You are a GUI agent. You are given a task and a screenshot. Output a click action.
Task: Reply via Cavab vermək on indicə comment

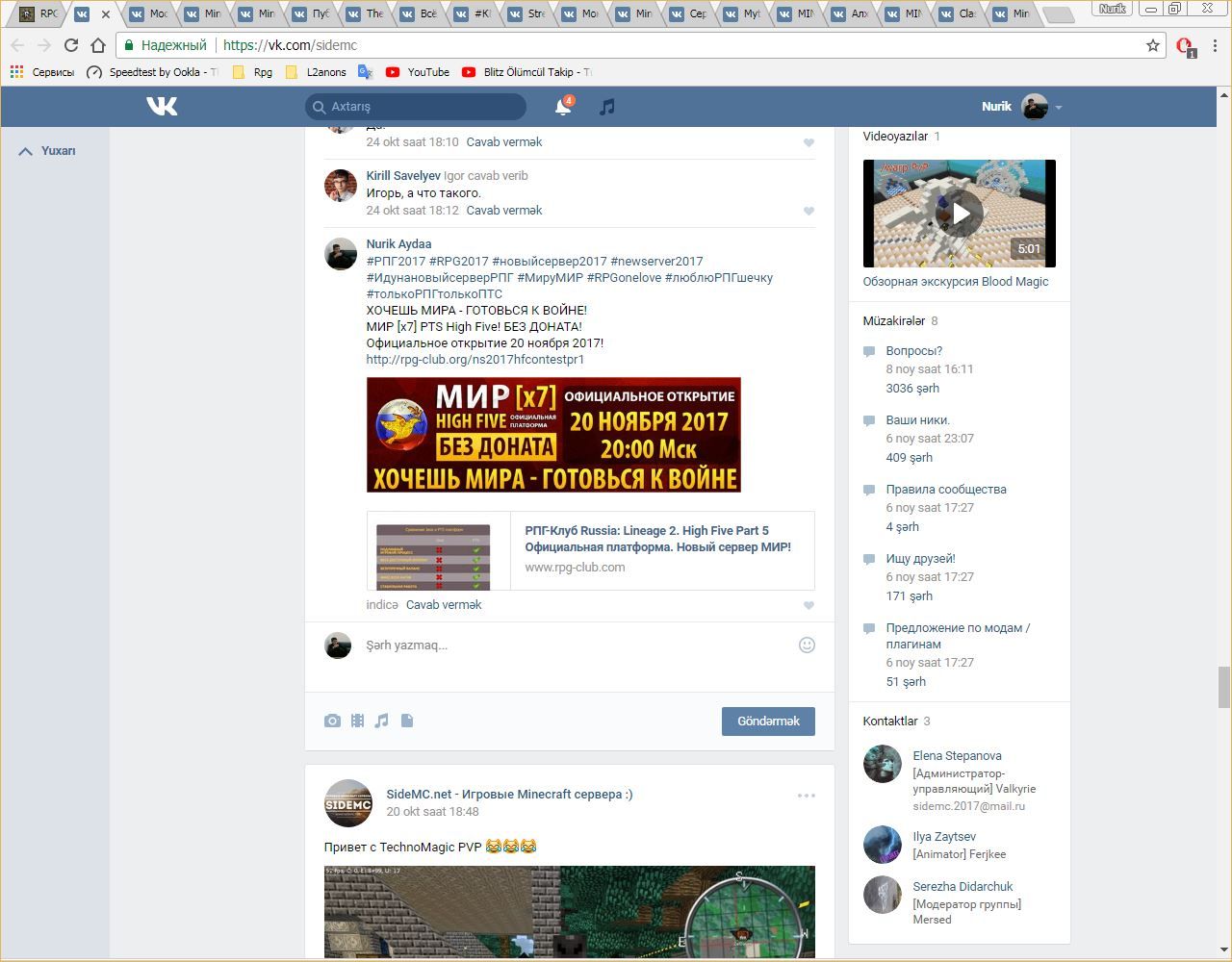click(x=444, y=604)
